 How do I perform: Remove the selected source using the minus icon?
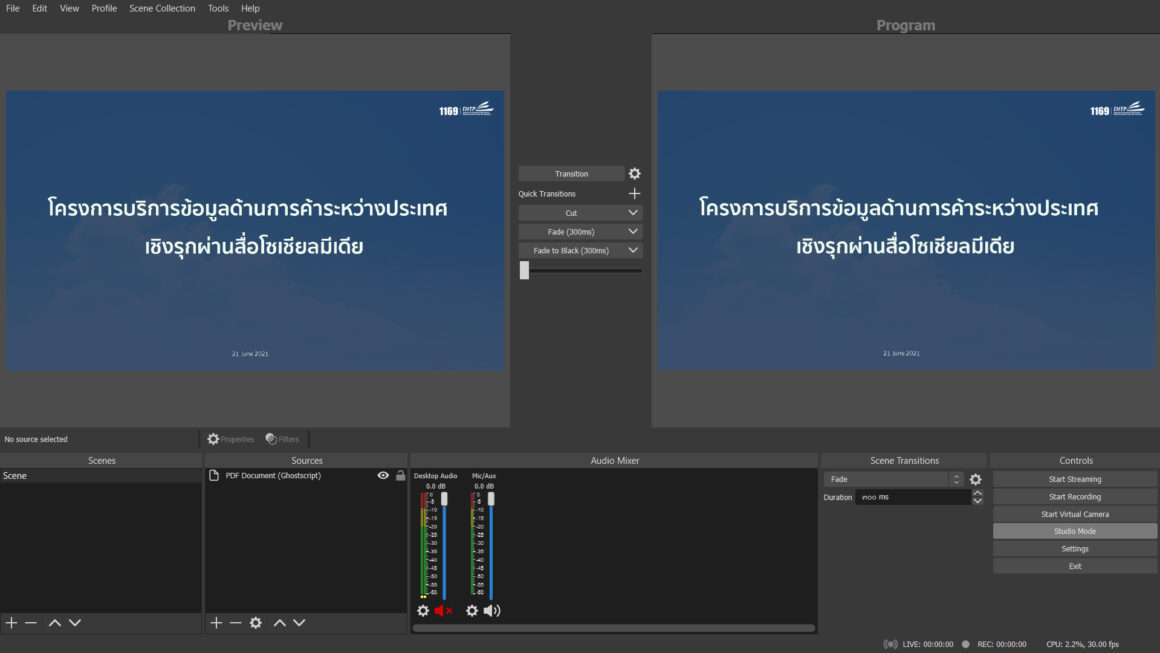click(235, 622)
